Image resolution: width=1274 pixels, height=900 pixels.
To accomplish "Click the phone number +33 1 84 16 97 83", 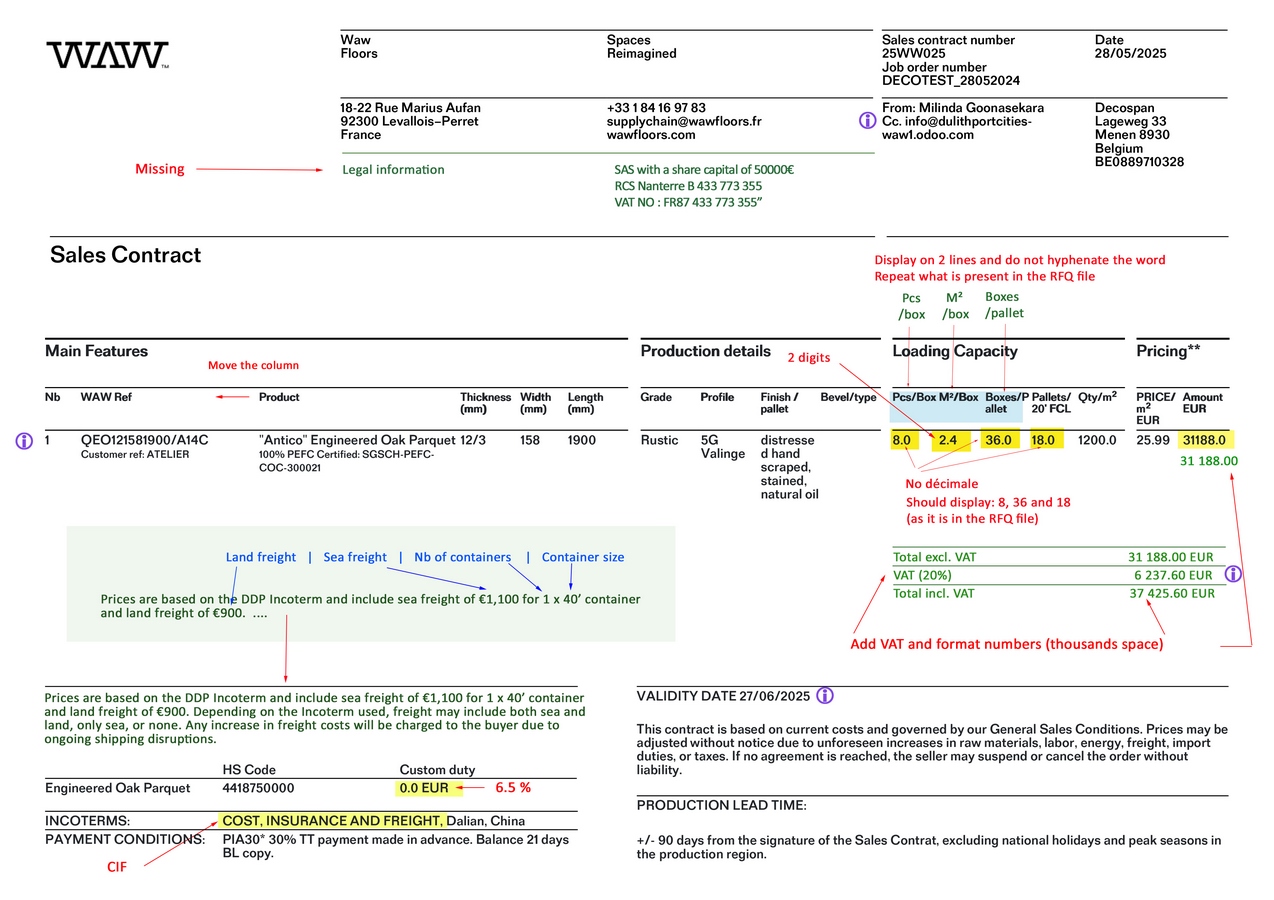I will (x=655, y=107).
